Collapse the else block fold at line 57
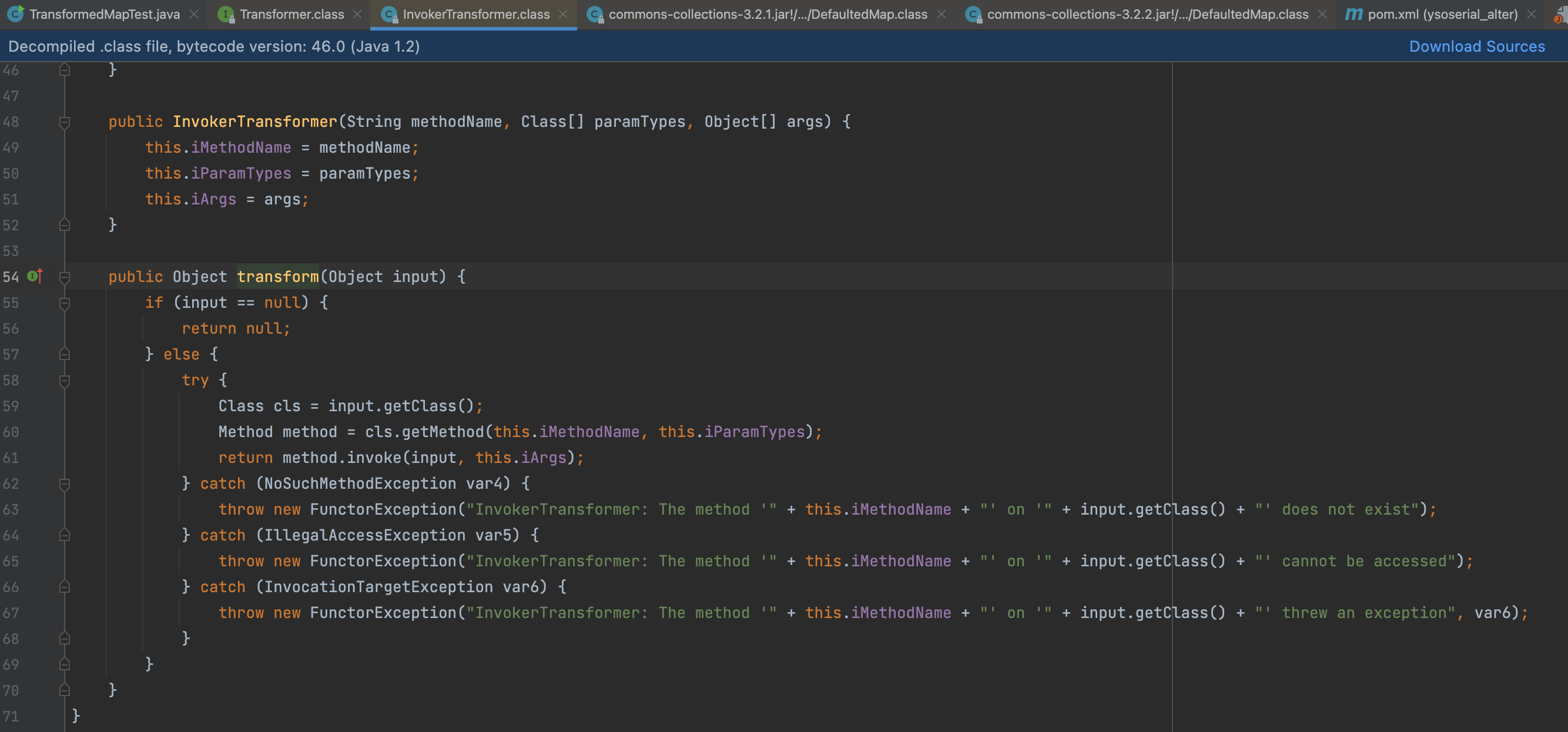Image resolution: width=1568 pixels, height=732 pixels. (x=65, y=354)
